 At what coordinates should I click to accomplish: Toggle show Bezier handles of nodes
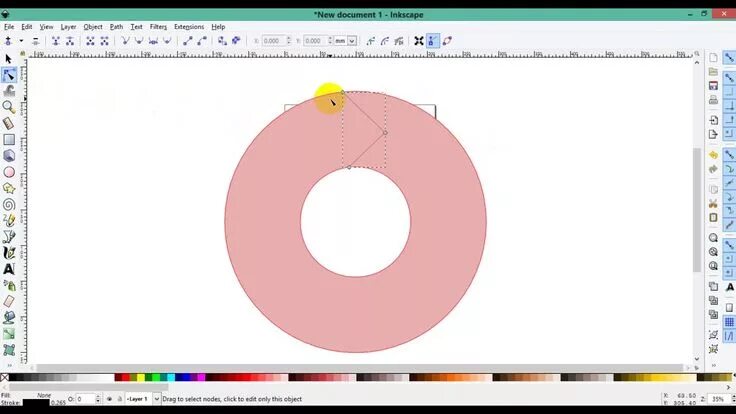[x=433, y=41]
